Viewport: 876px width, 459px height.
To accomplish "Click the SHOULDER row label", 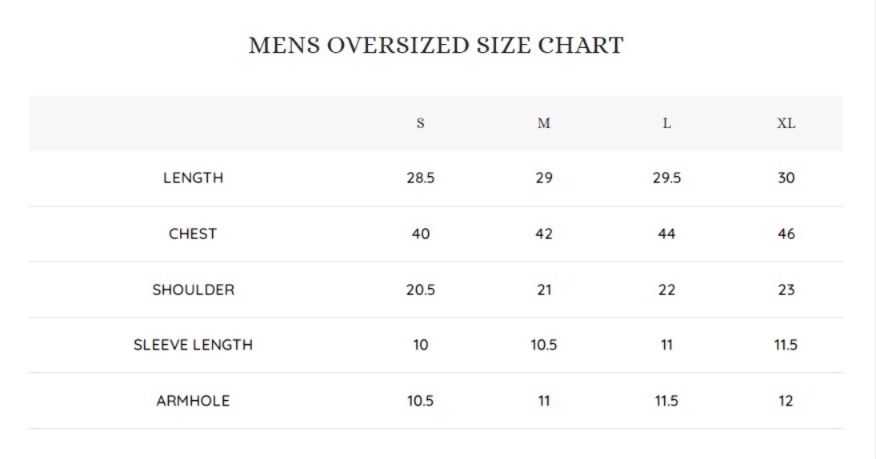I will pos(193,290).
